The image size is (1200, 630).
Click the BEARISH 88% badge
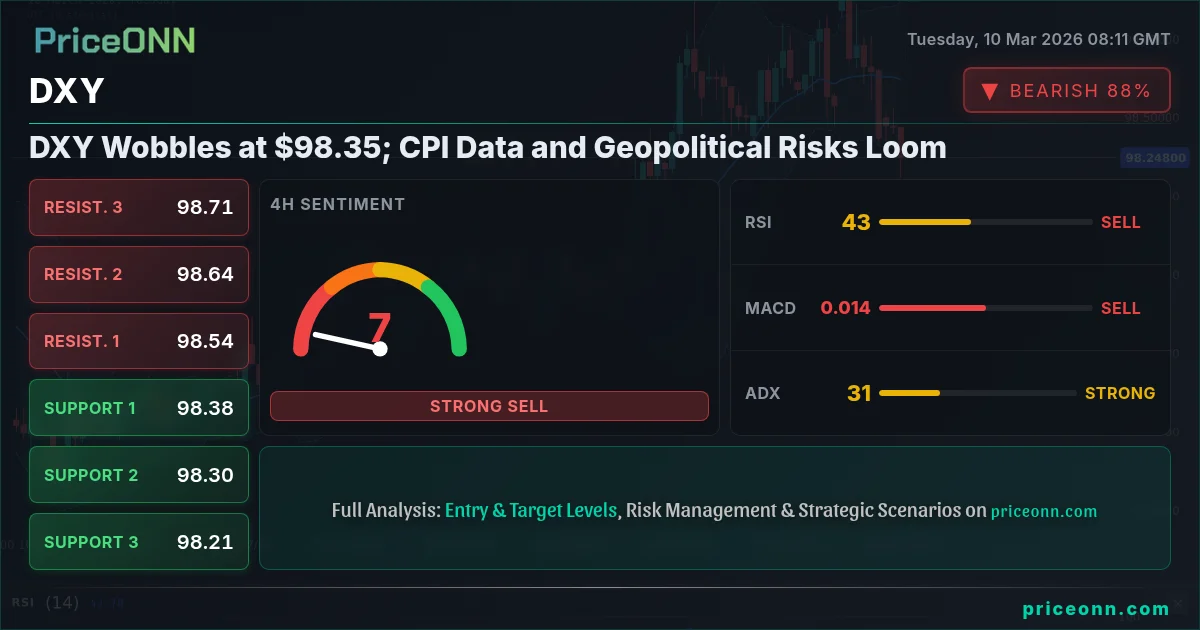click(1067, 91)
